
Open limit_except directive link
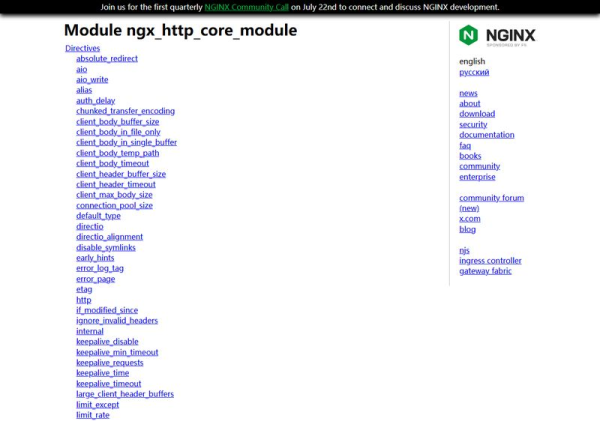(x=98, y=405)
